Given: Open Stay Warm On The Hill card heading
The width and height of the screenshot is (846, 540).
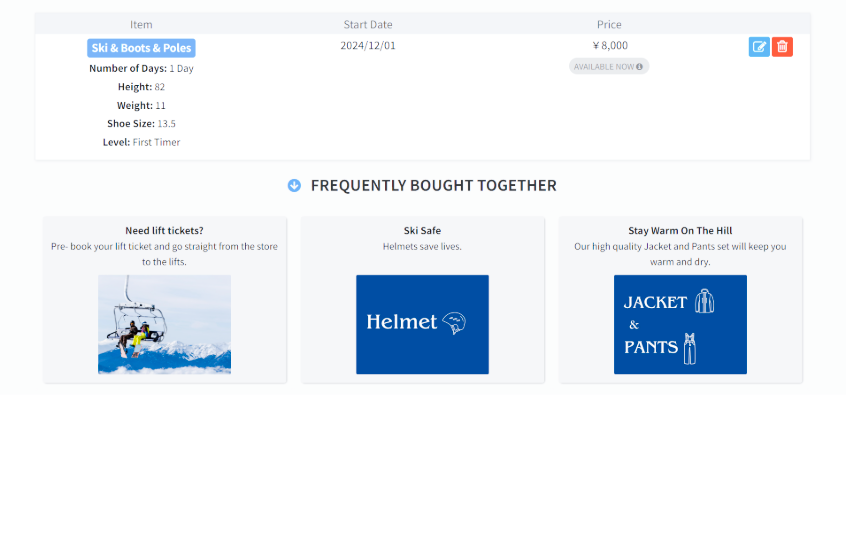Looking at the screenshot, I should (x=680, y=230).
